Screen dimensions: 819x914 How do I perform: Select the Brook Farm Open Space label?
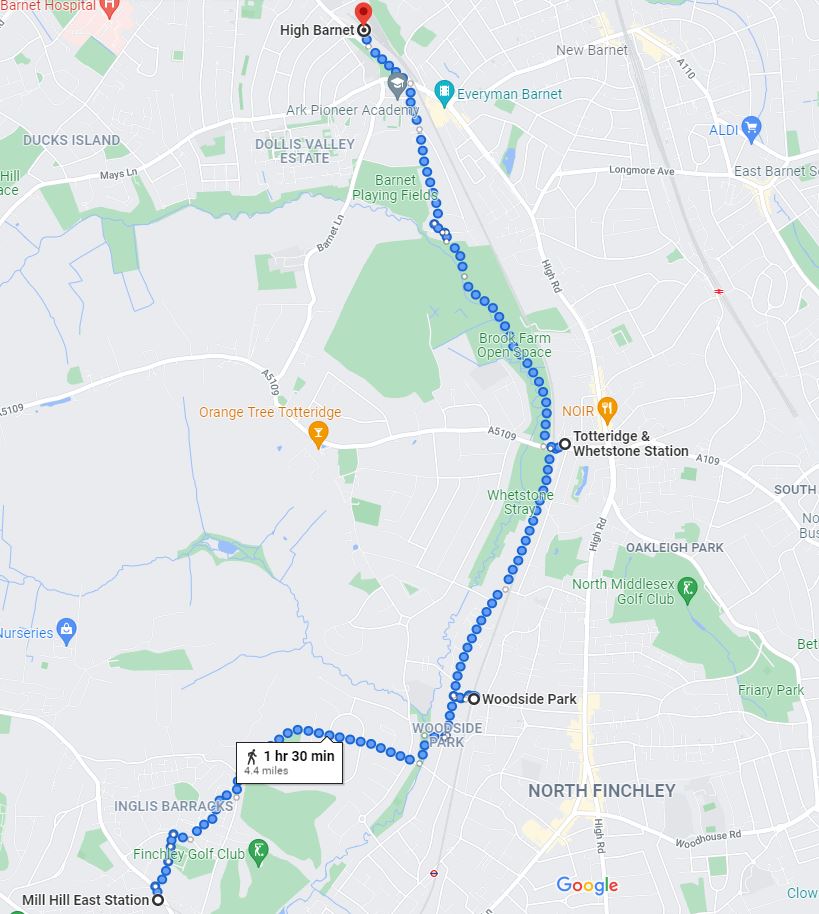(x=514, y=345)
